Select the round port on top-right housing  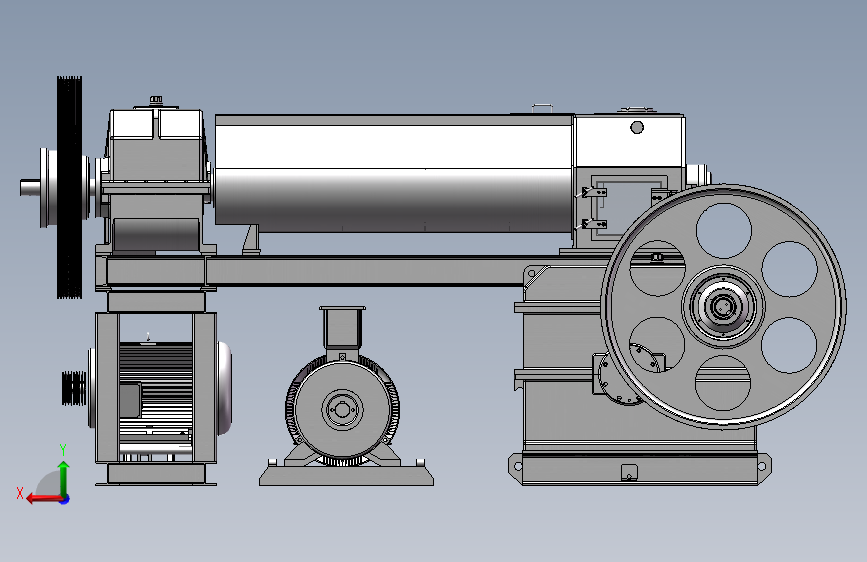click(x=637, y=128)
